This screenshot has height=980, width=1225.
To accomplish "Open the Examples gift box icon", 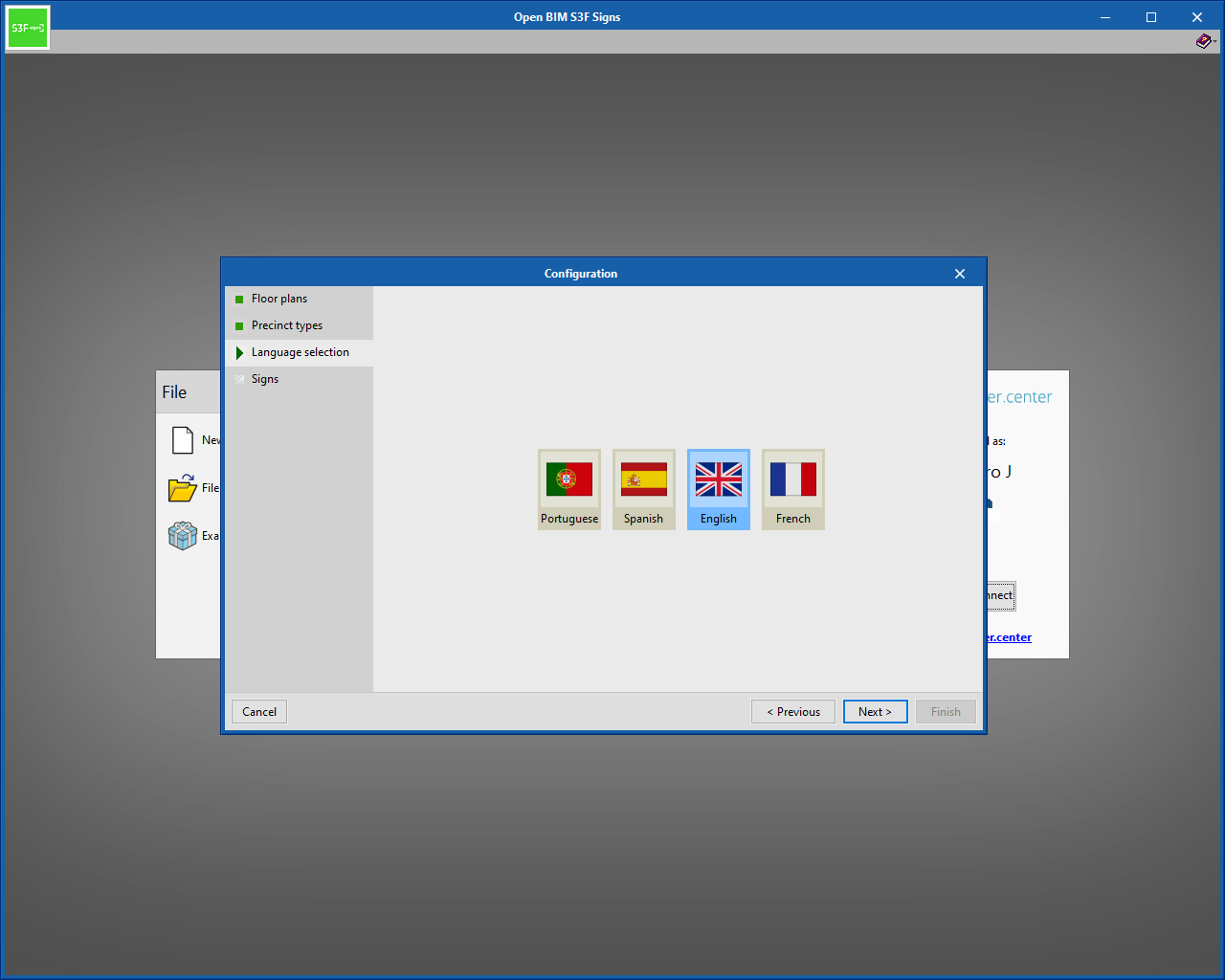I will click(182, 536).
